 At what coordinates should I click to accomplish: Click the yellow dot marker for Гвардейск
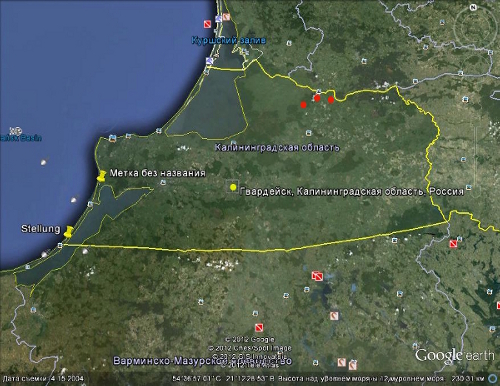tap(233, 187)
